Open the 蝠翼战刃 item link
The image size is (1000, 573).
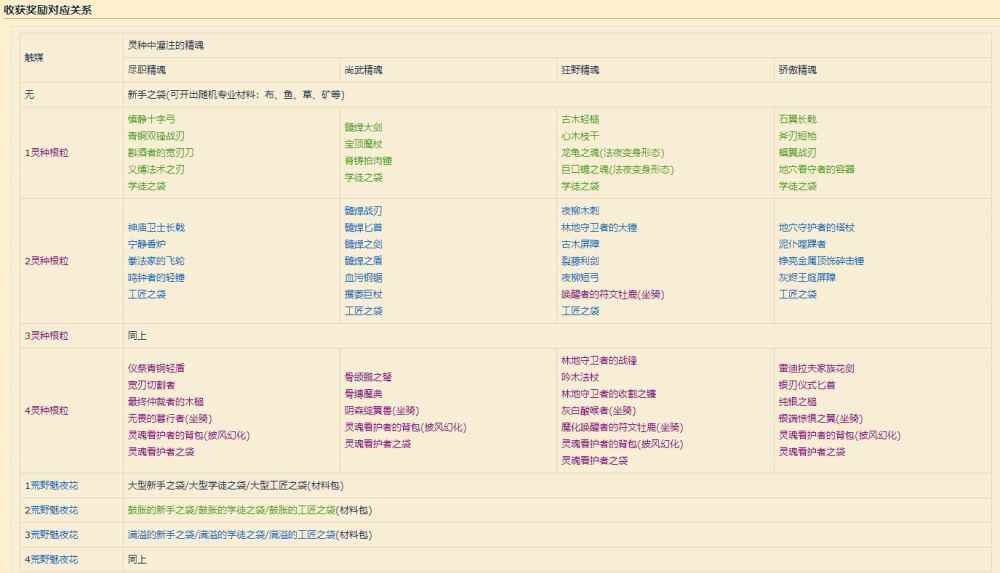tap(797, 153)
